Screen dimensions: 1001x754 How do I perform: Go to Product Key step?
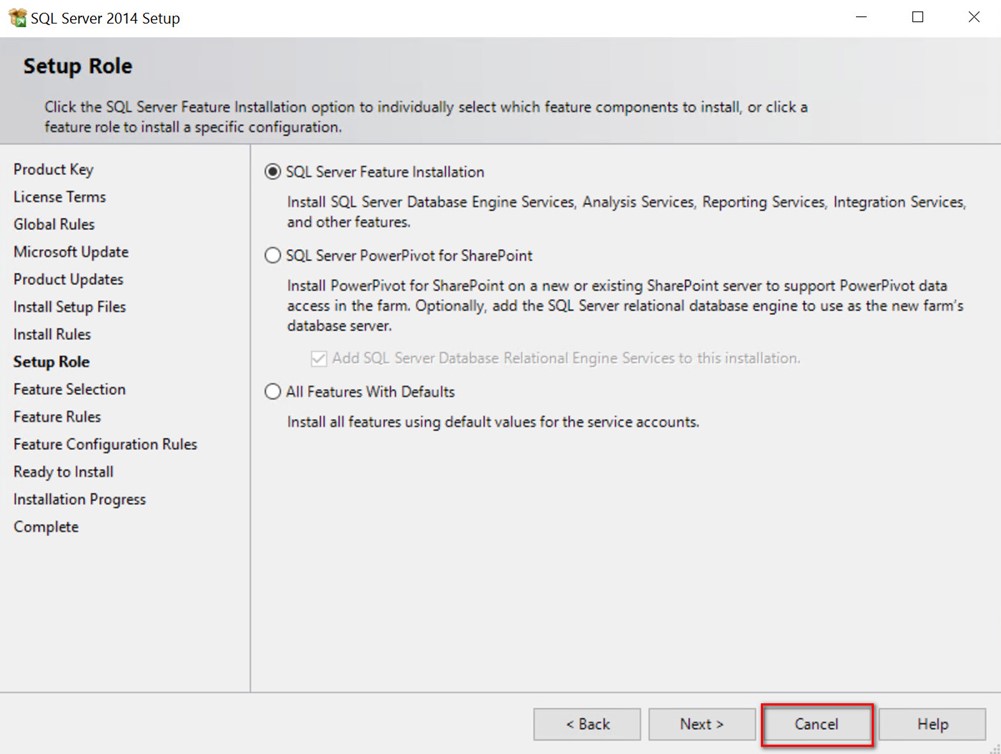pyautogui.click(x=53, y=170)
